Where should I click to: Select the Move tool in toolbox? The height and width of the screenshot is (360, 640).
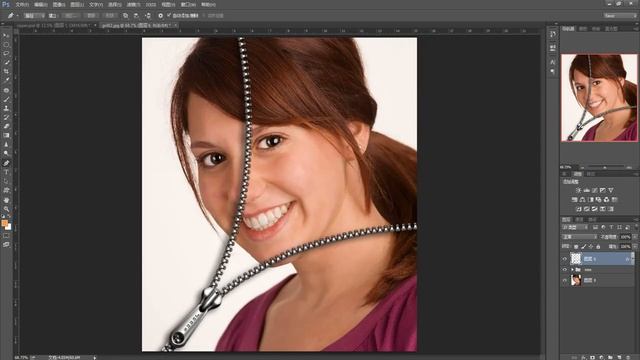[6, 36]
